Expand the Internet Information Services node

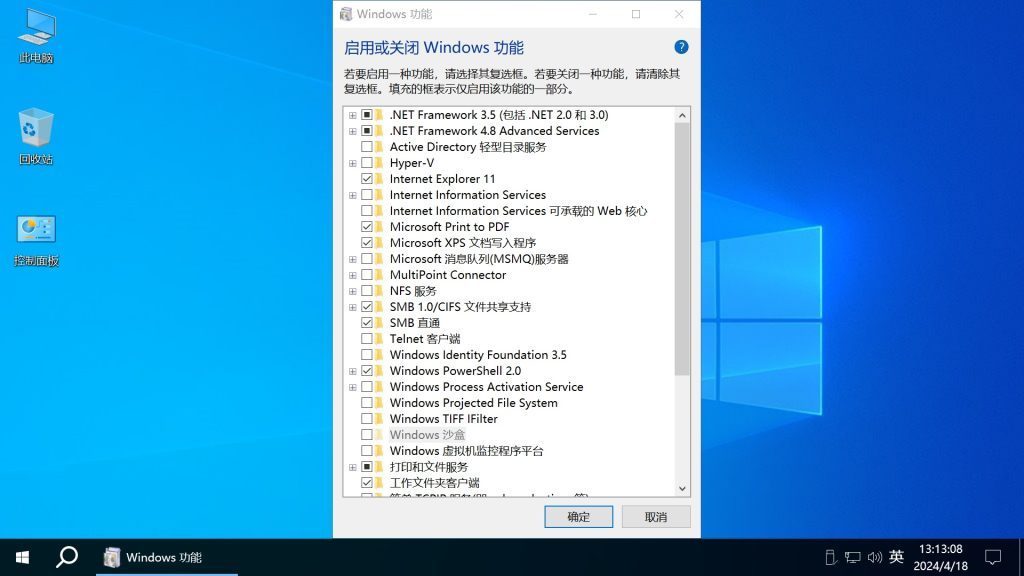click(352, 194)
